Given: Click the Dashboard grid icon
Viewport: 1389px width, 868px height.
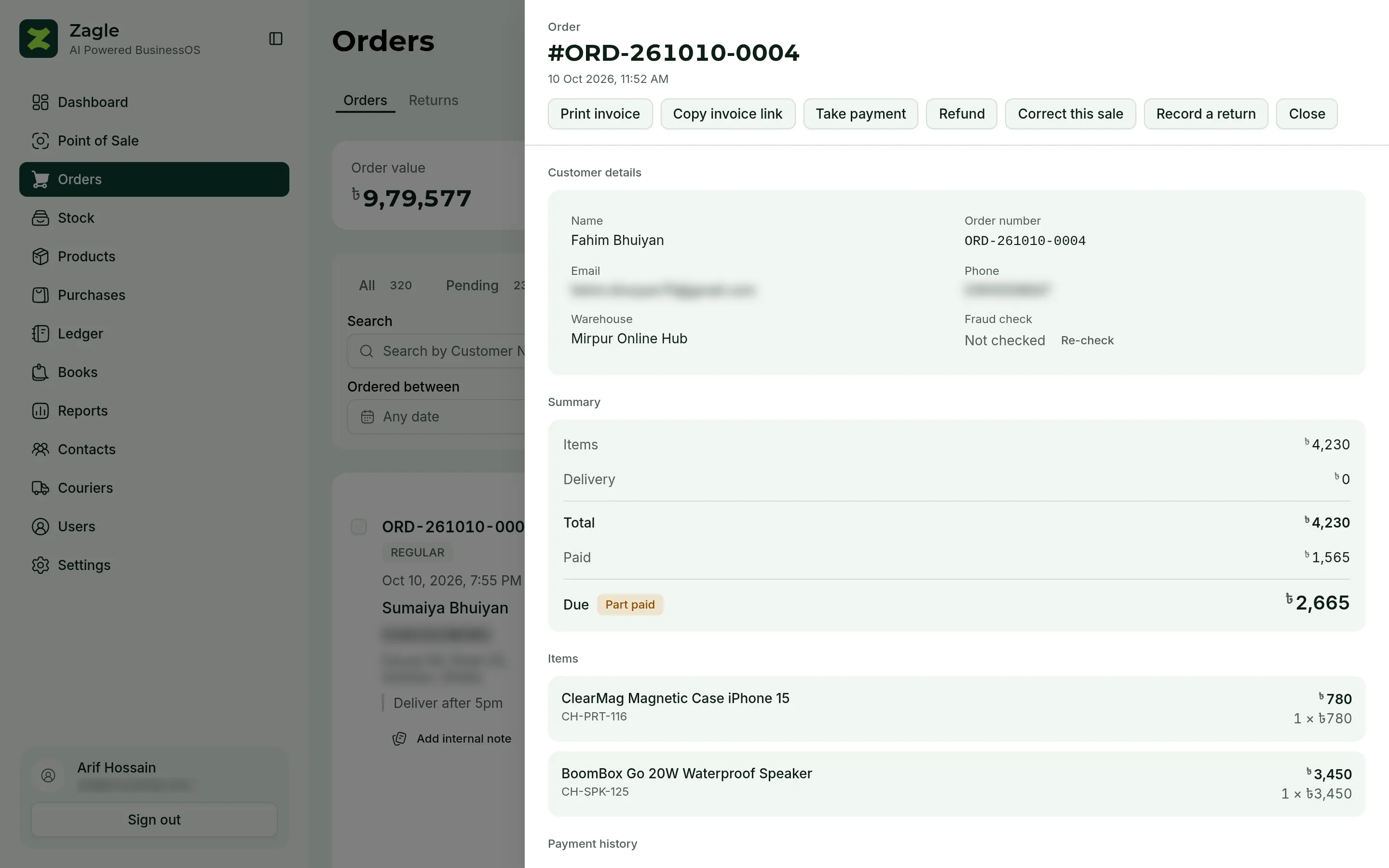Looking at the screenshot, I should (40, 102).
